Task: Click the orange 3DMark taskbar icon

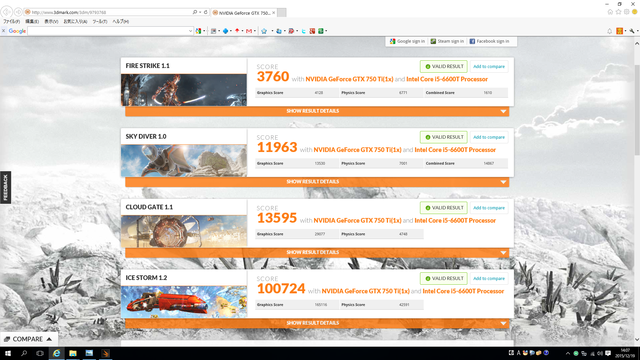Action: coord(105,353)
